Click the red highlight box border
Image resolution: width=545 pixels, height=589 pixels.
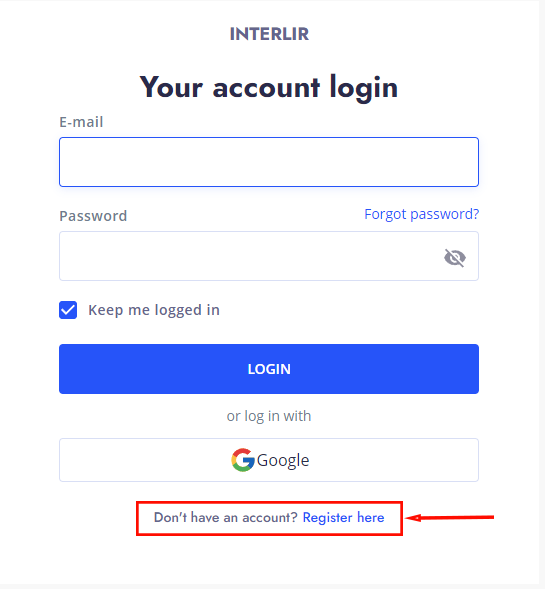click(269, 502)
